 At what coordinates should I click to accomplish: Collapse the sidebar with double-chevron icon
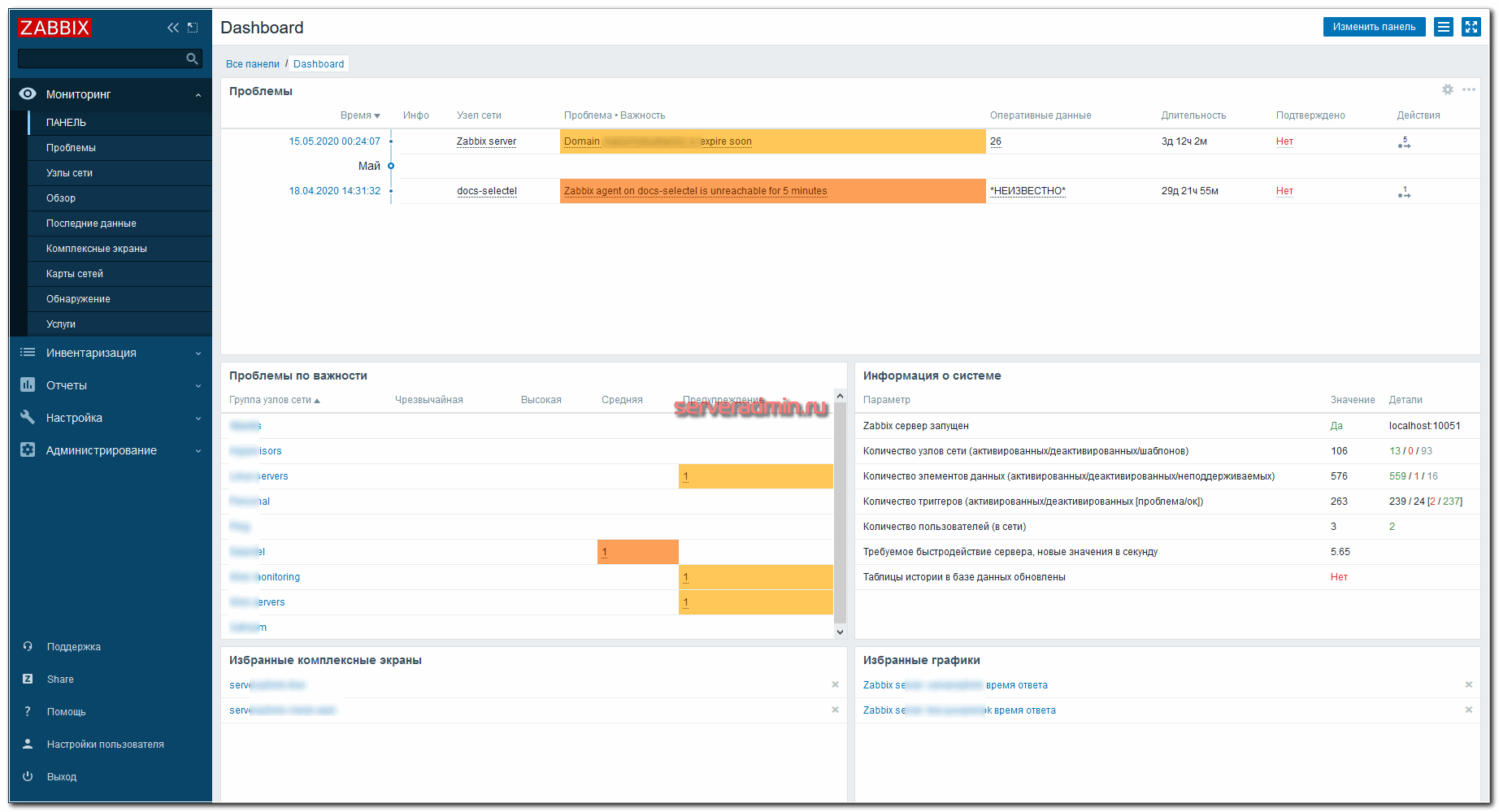coord(172,28)
